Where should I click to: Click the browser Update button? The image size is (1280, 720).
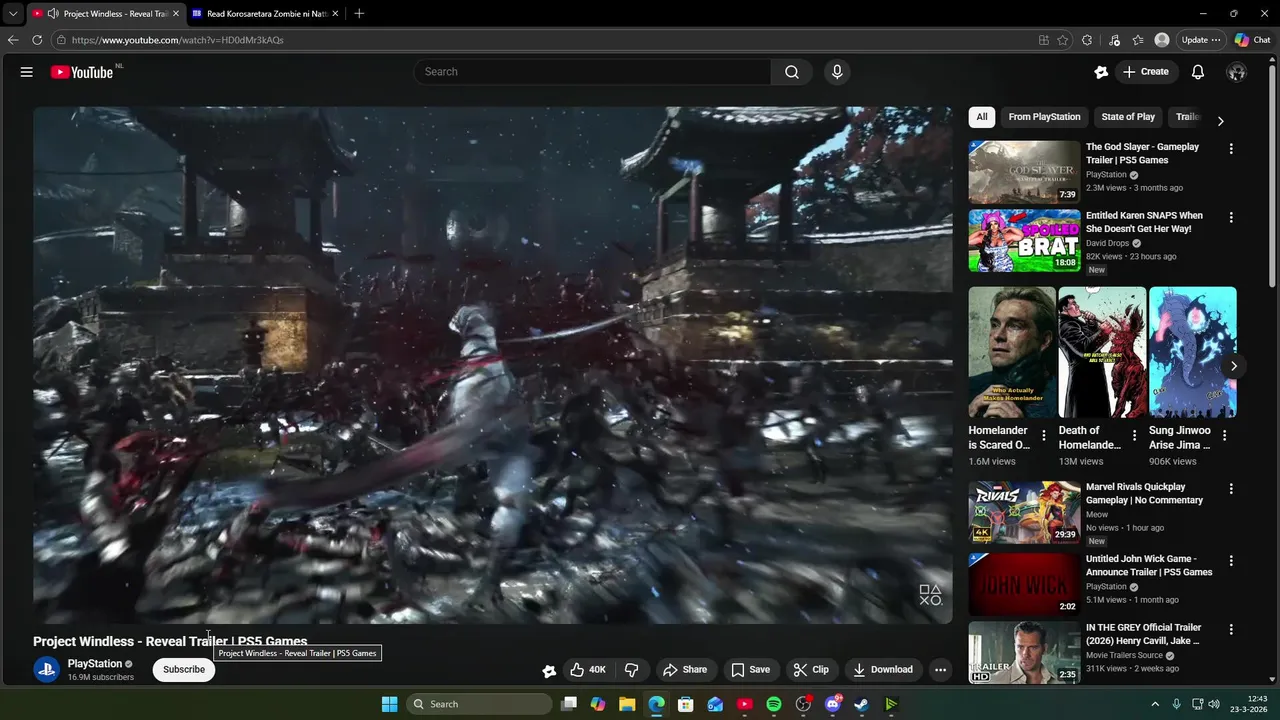[1201, 40]
